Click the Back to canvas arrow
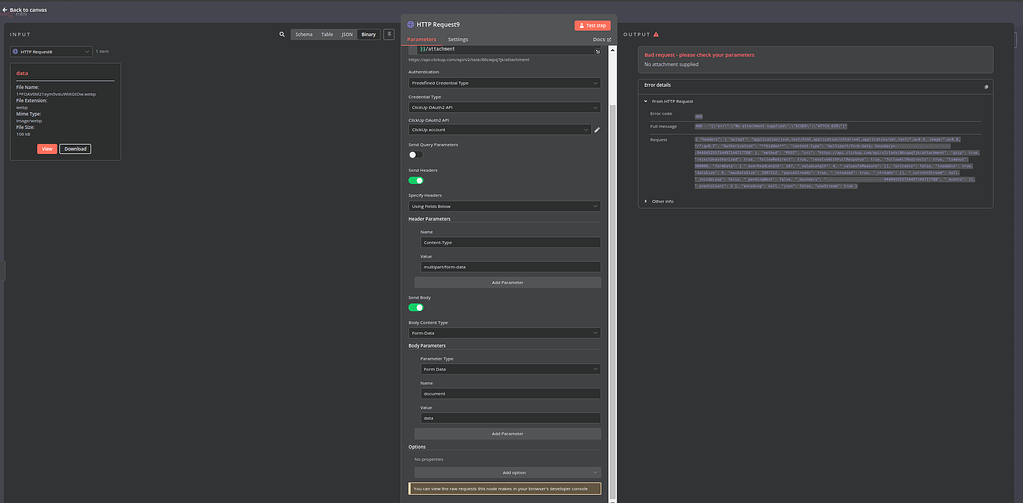1023x503 pixels. pos(5,9)
